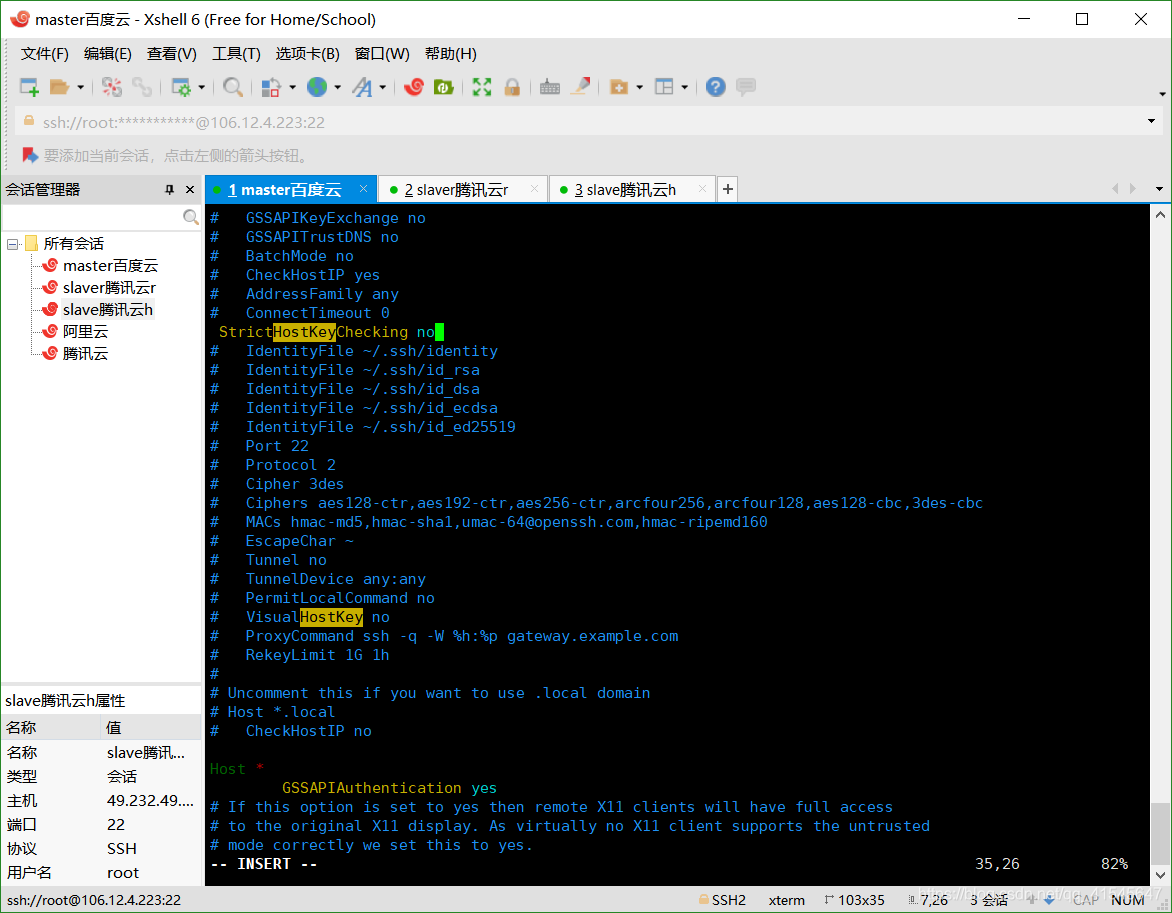This screenshot has width=1172, height=913.
Task: Expand the Properties icon dropdown arrow
Action: pyautogui.click(x=202, y=87)
